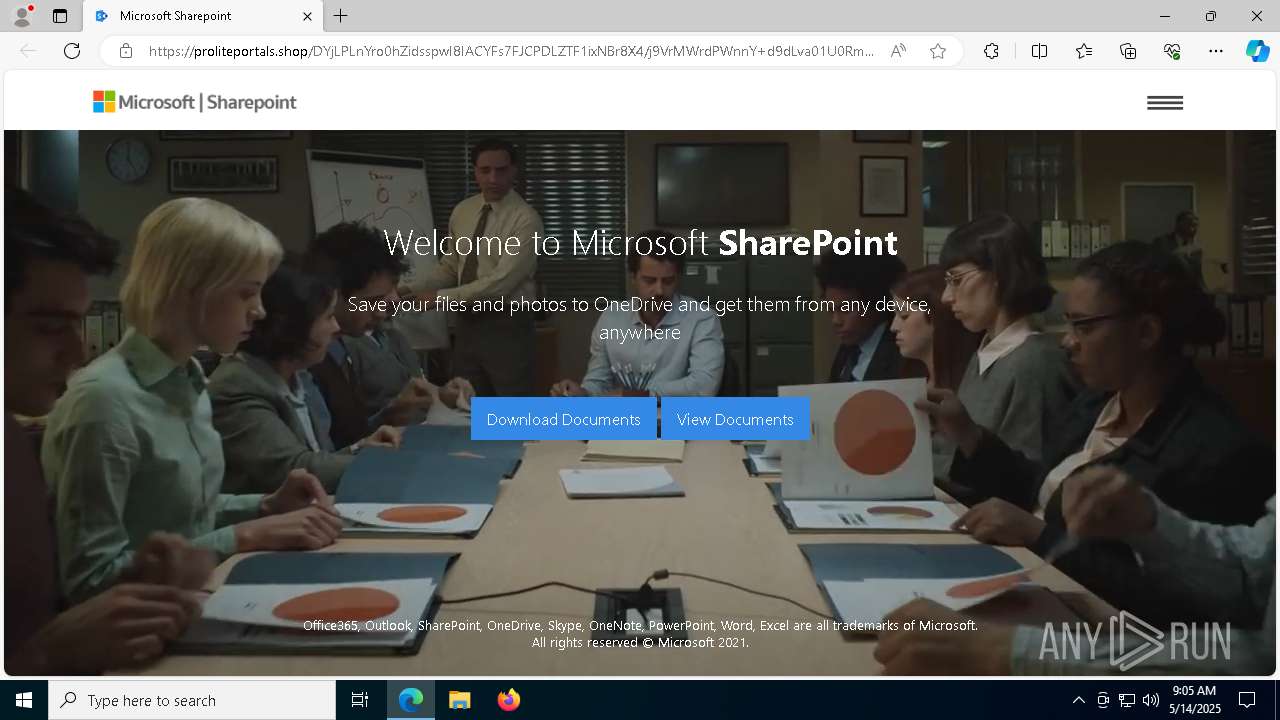Viewport: 1280px width, 720px height.
Task: Close the Microsoft Sharepoint tab
Action: point(307,16)
